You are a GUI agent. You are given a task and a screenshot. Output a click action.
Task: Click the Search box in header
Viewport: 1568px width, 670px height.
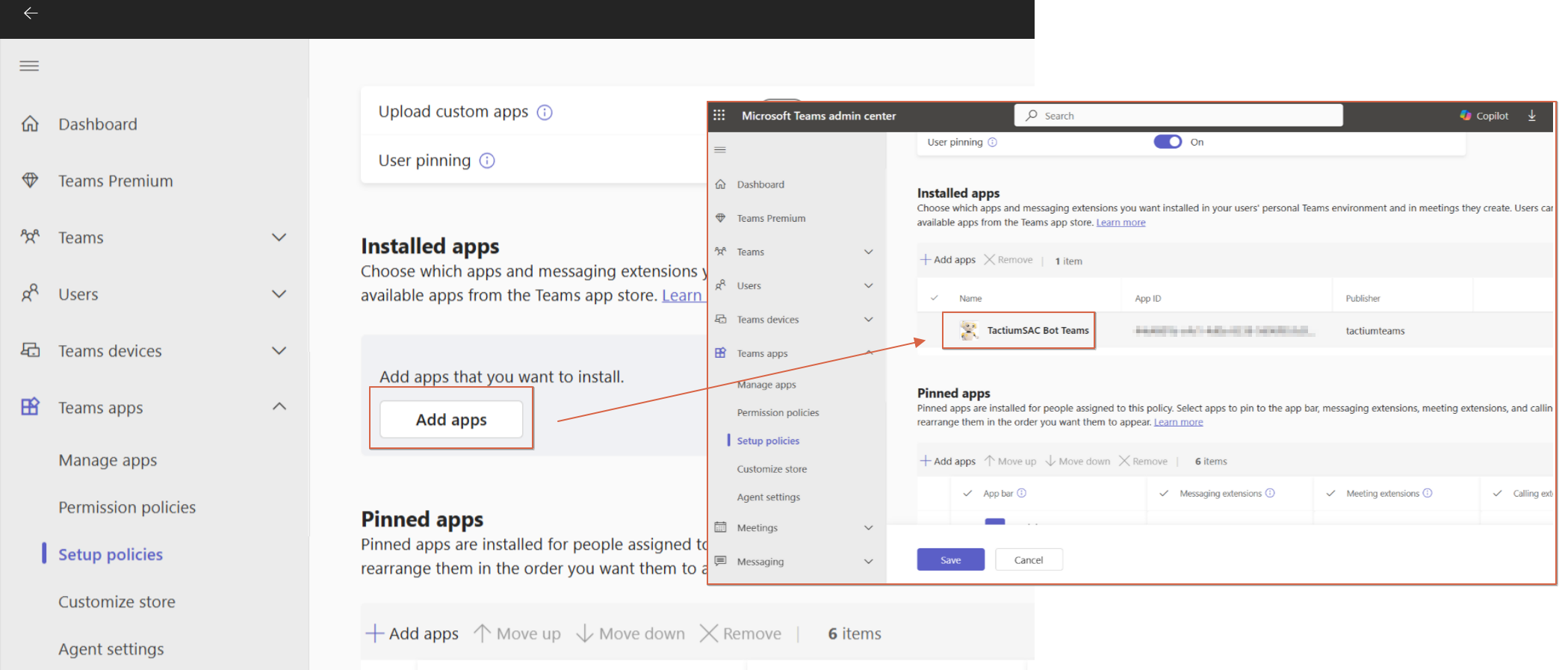(1177, 116)
